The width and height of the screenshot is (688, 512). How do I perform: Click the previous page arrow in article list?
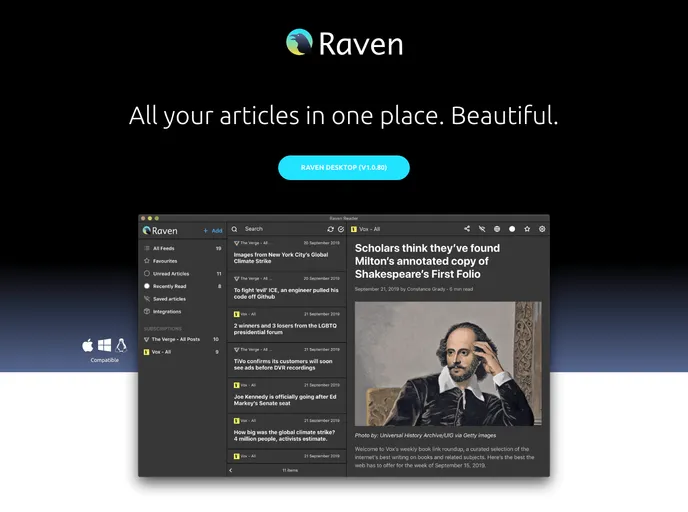231,470
